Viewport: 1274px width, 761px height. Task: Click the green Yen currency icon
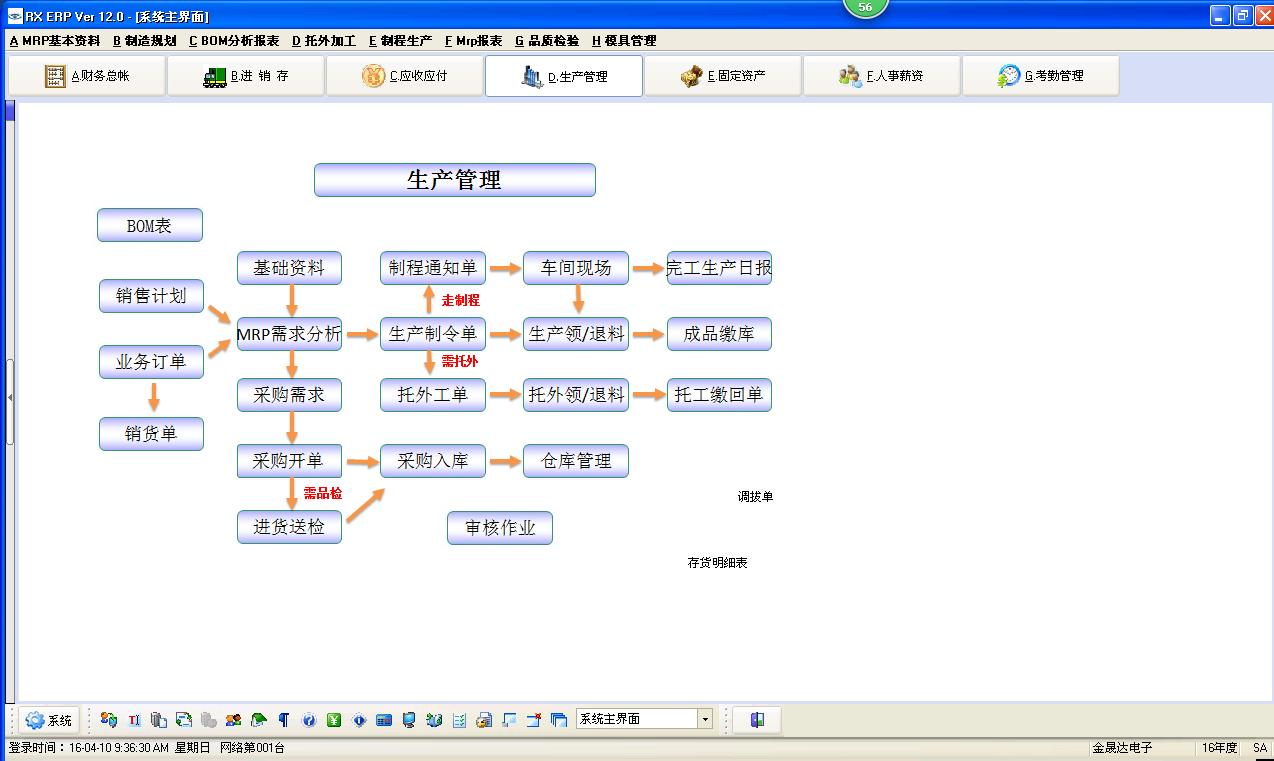tap(334, 720)
